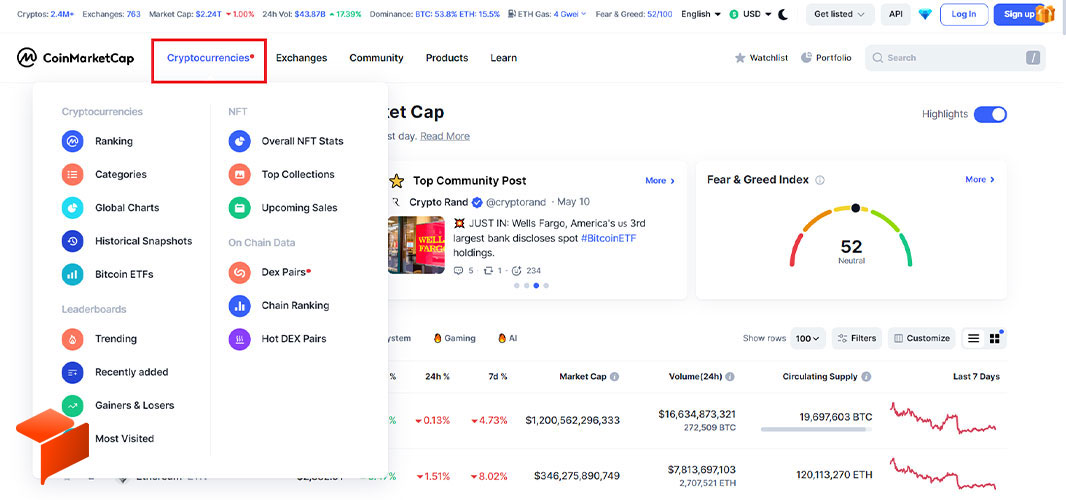Click the Sign up button
1066x500 pixels.
pos(1020,14)
